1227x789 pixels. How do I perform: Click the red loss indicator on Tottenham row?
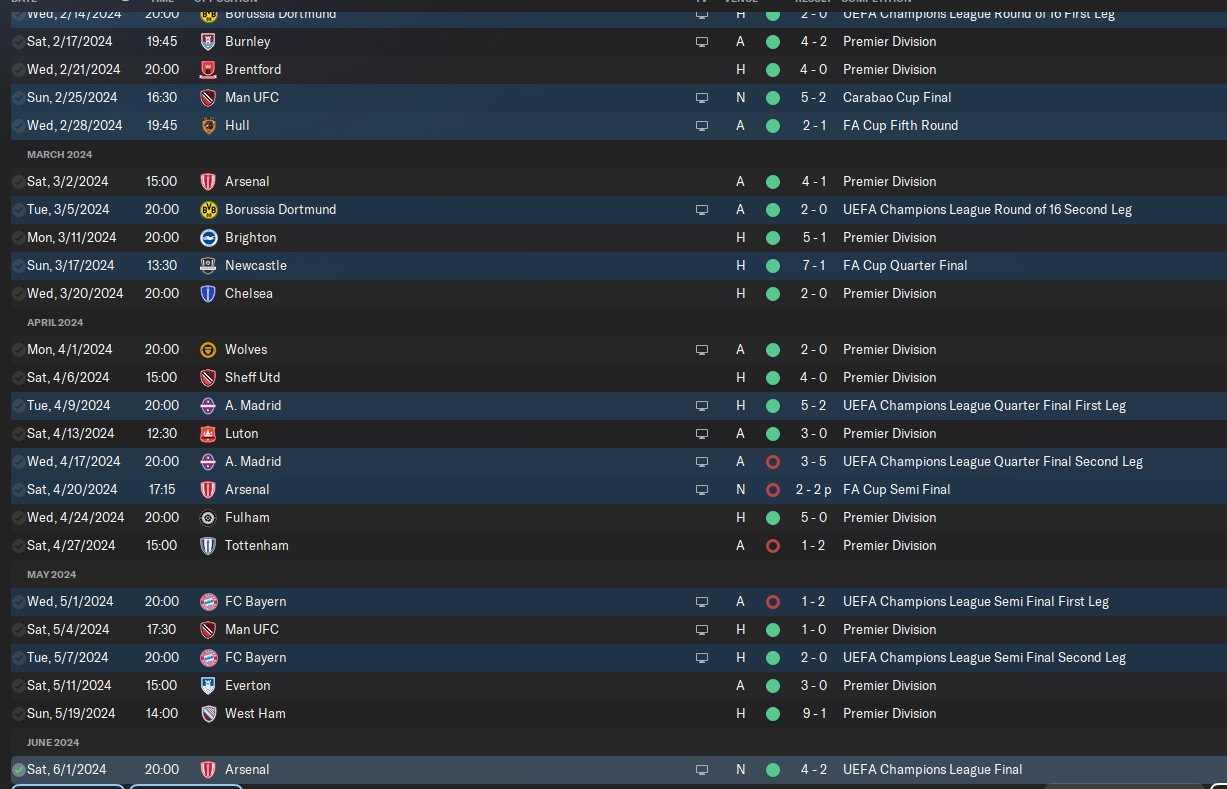pos(772,546)
